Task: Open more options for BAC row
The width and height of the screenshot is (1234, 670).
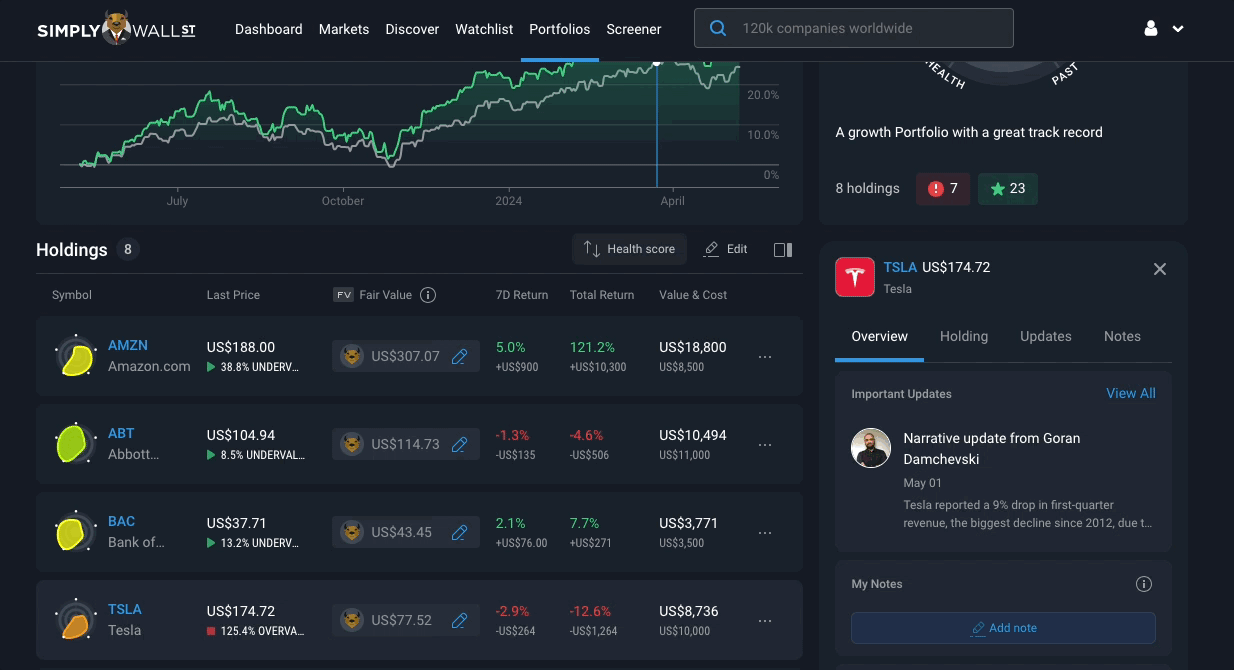Action: (765, 533)
